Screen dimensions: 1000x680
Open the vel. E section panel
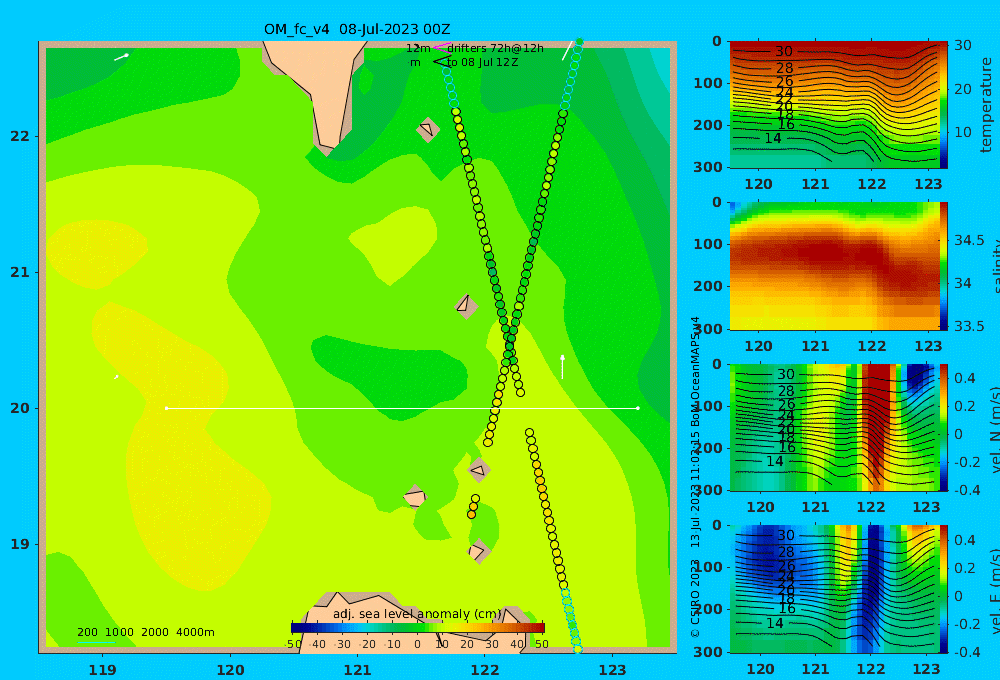click(834, 589)
